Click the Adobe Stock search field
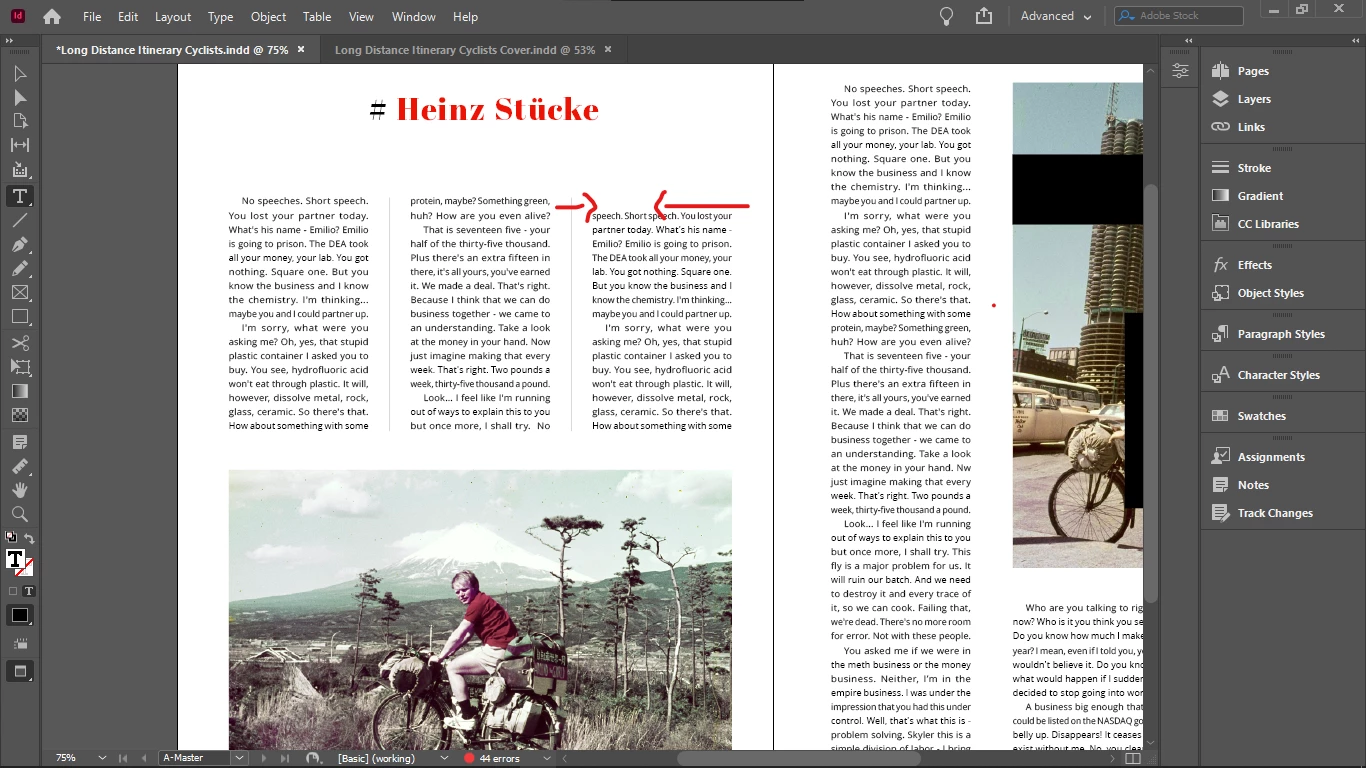The height and width of the screenshot is (768, 1366). (x=1179, y=16)
